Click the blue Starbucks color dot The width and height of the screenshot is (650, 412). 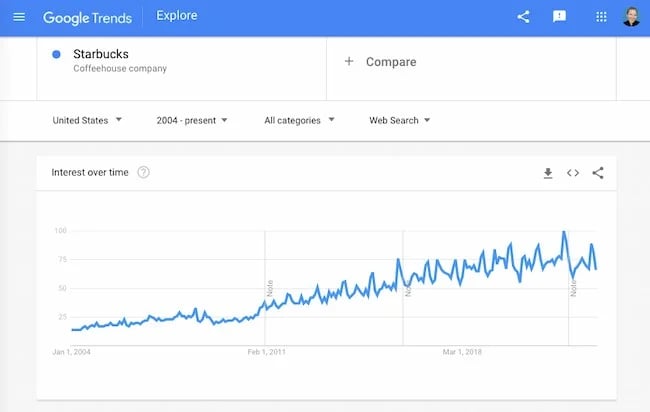point(56,54)
